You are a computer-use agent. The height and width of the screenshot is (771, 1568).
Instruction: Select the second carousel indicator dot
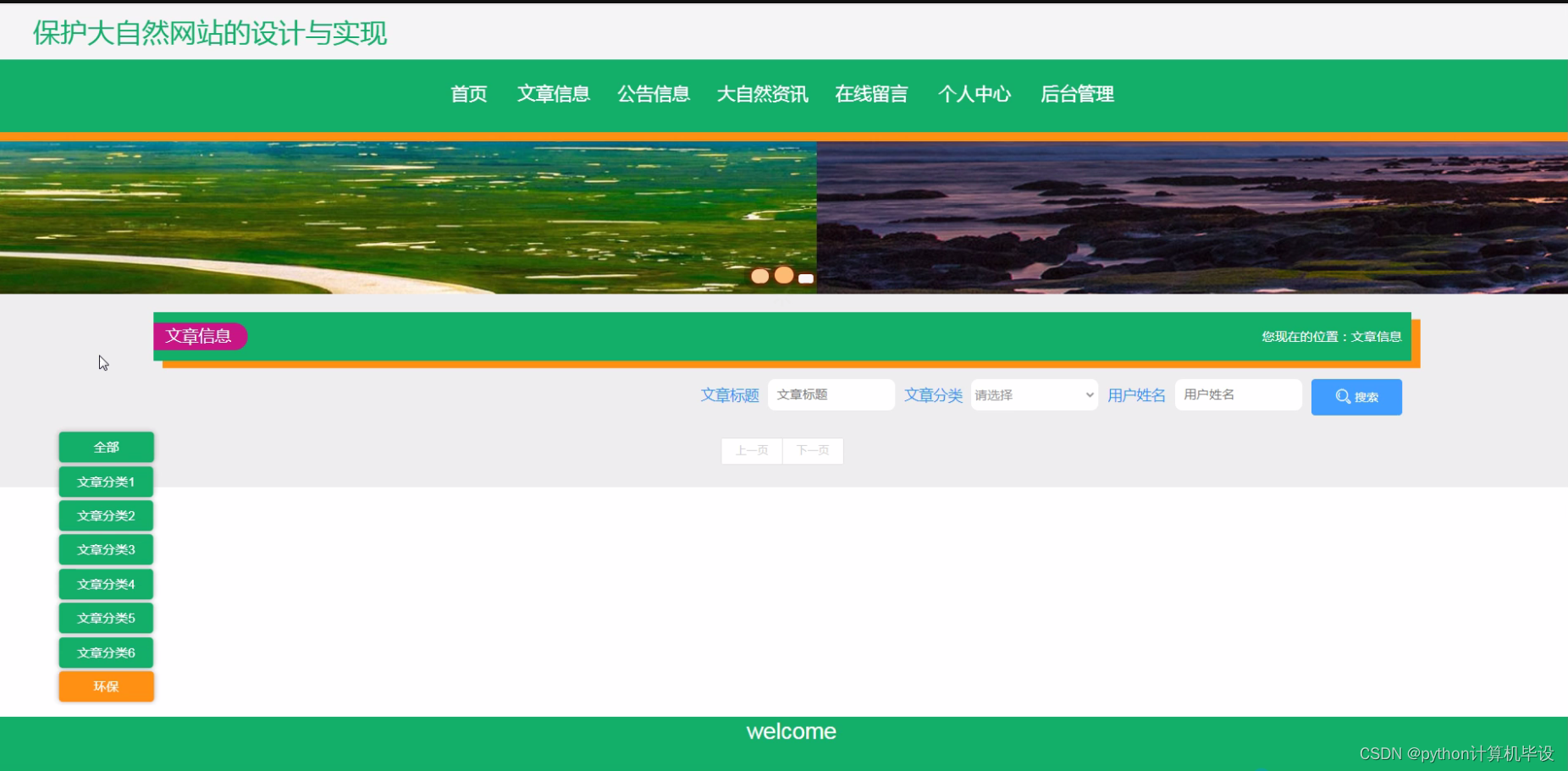[x=784, y=275]
